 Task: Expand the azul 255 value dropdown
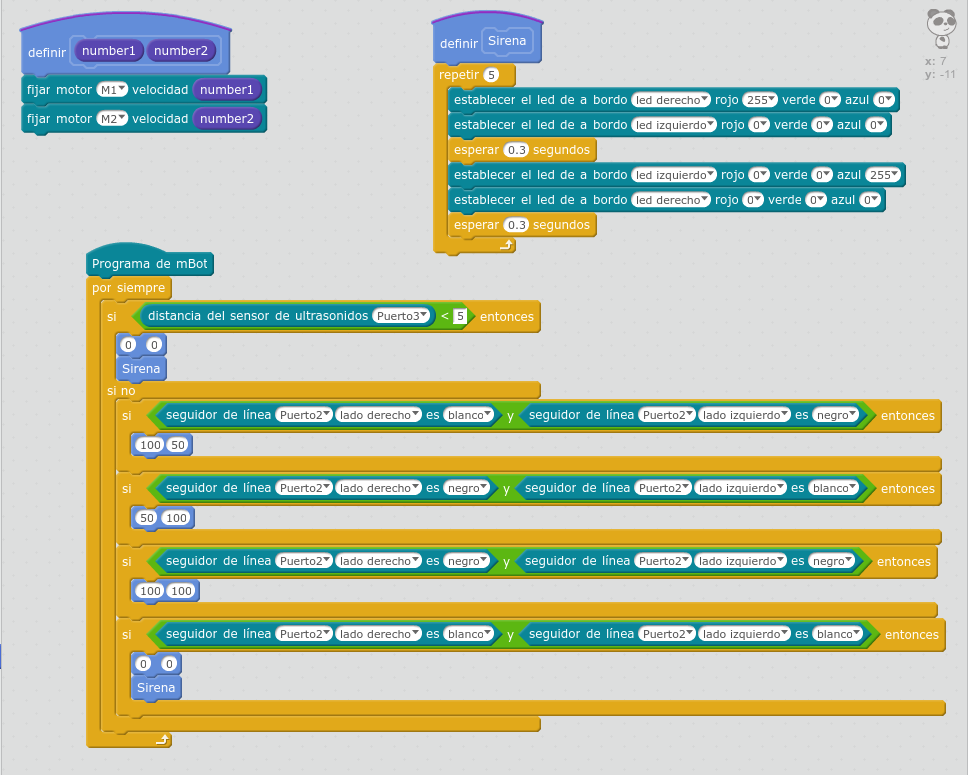click(x=883, y=175)
